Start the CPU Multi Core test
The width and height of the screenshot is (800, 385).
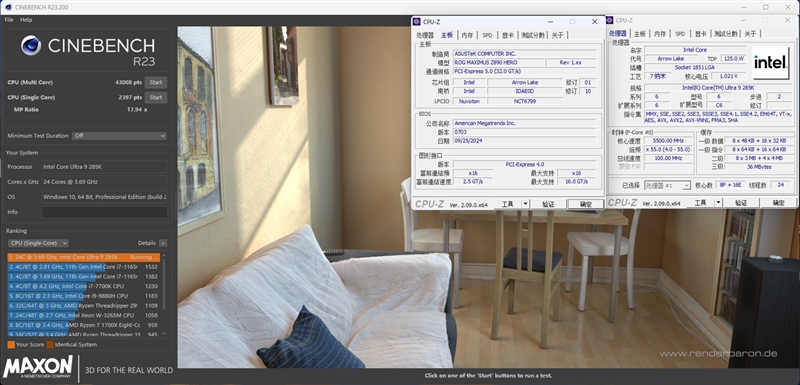tap(156, 82)
